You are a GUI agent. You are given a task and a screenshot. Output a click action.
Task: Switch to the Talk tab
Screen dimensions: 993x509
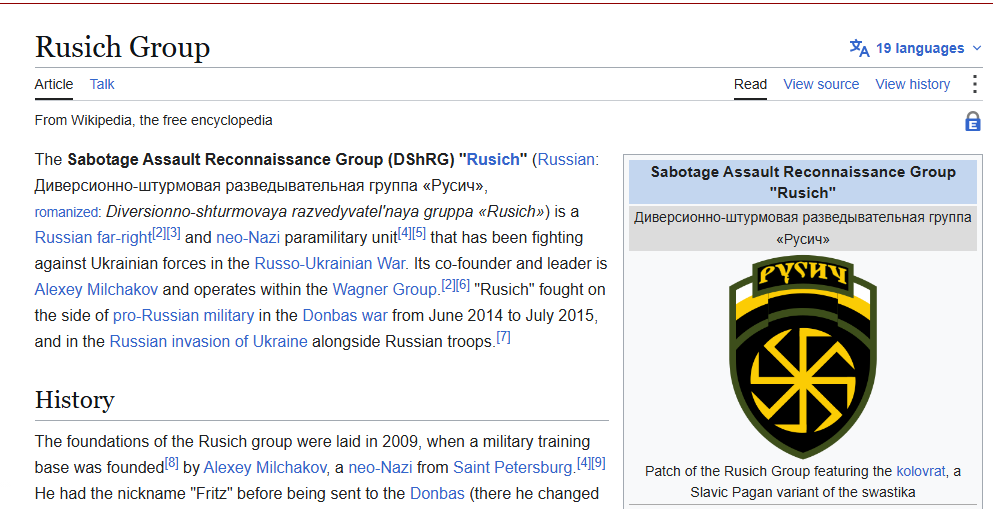pyautogui.click(x=102, y=84)
